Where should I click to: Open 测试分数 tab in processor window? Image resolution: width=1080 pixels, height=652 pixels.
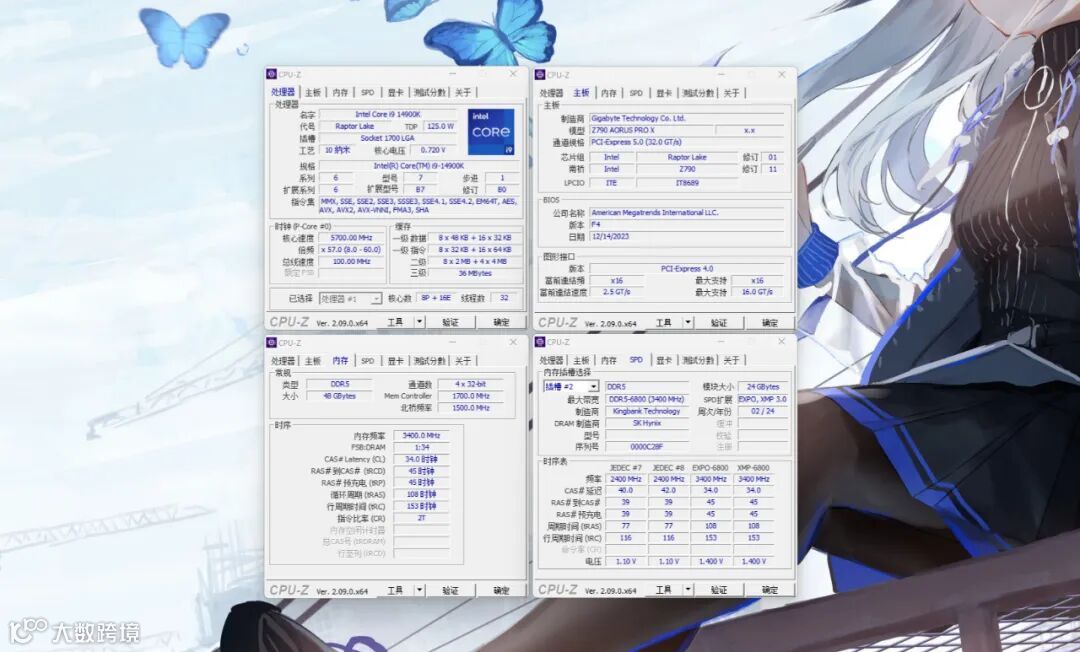[429, 92]
